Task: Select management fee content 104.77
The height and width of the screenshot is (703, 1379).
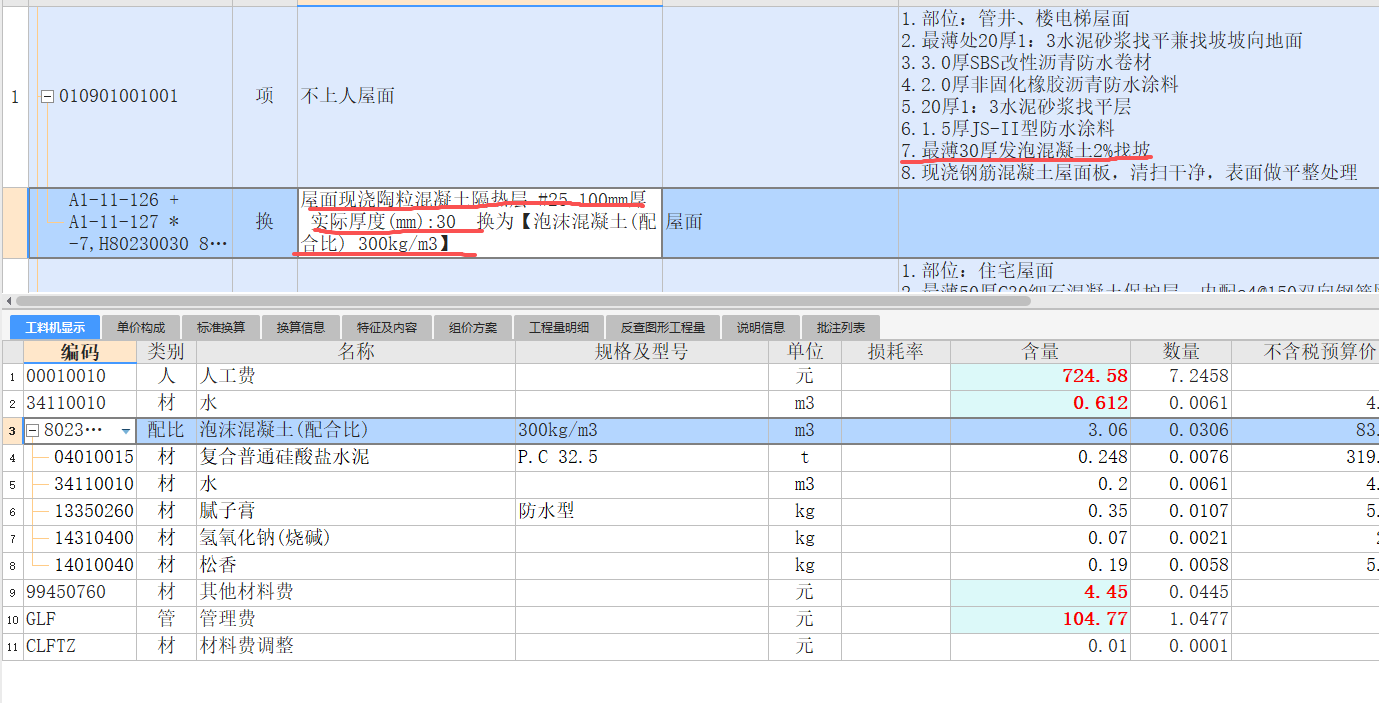Action: click(x=1040, y=620)
